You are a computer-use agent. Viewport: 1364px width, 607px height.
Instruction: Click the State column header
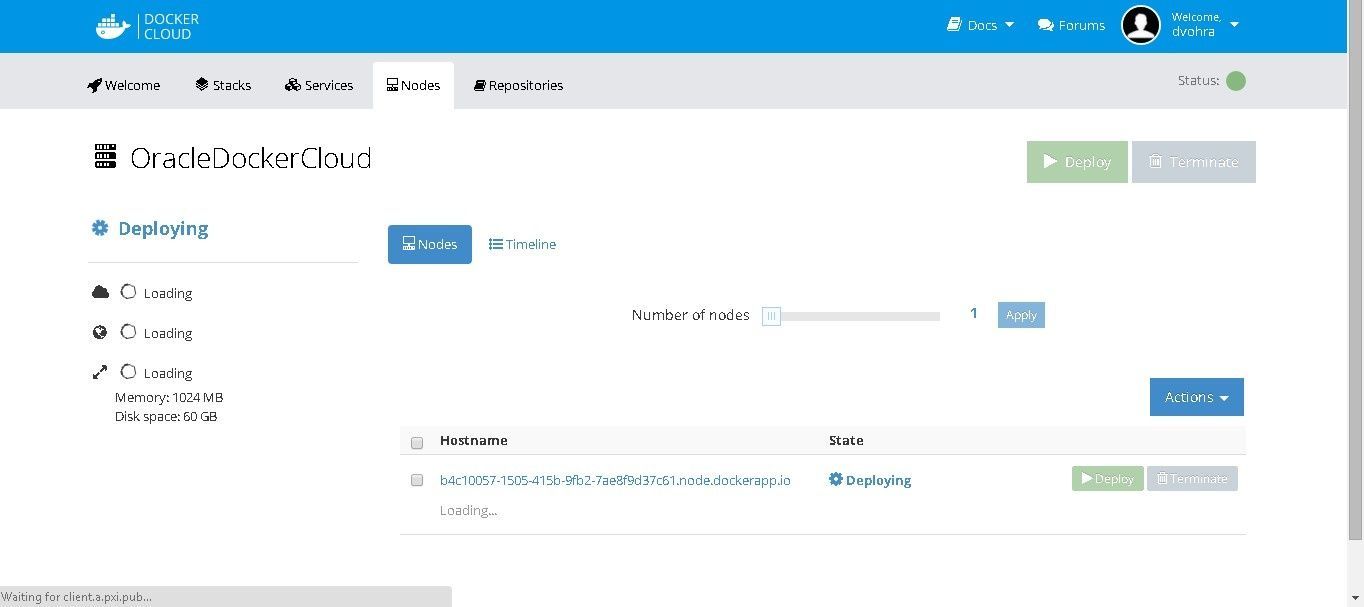coord(846,440)
